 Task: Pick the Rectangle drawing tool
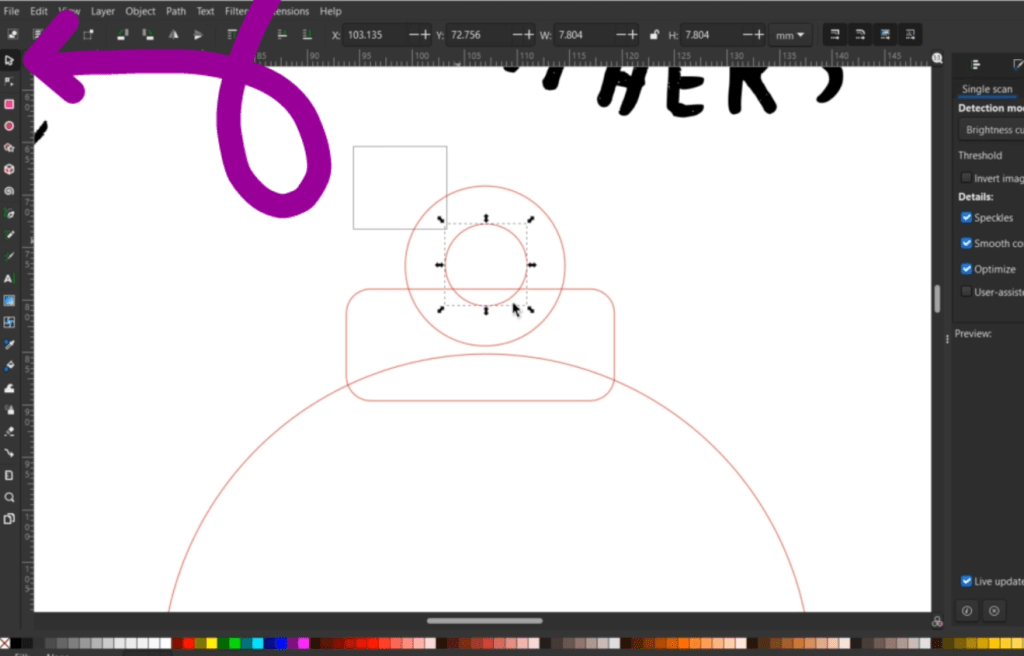9,104
